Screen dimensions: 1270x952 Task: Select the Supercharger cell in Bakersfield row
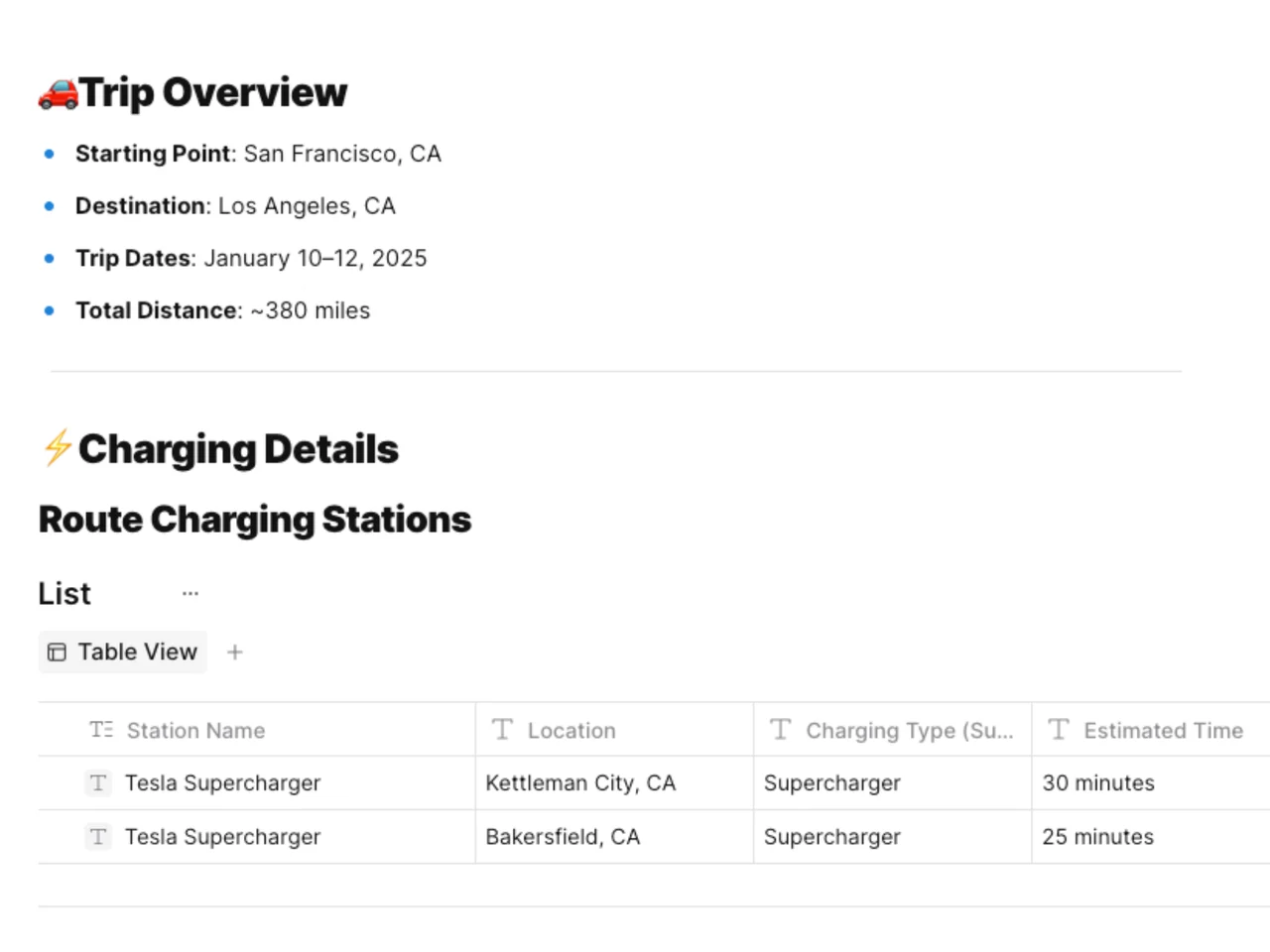pos(892,837)
